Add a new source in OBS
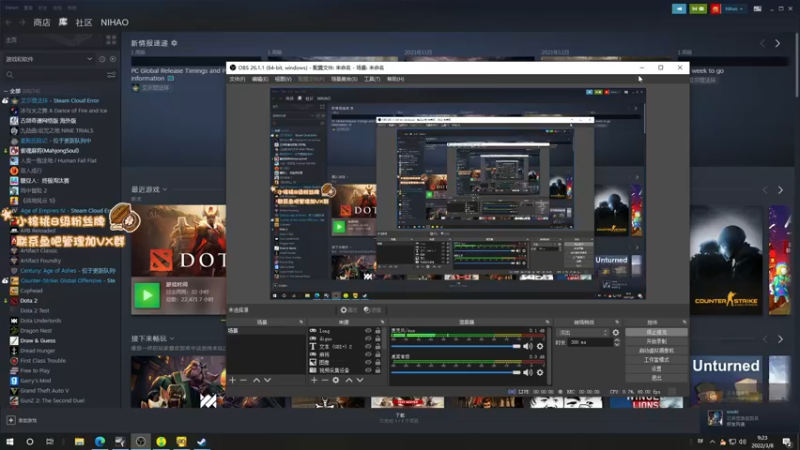 point(314,380)
